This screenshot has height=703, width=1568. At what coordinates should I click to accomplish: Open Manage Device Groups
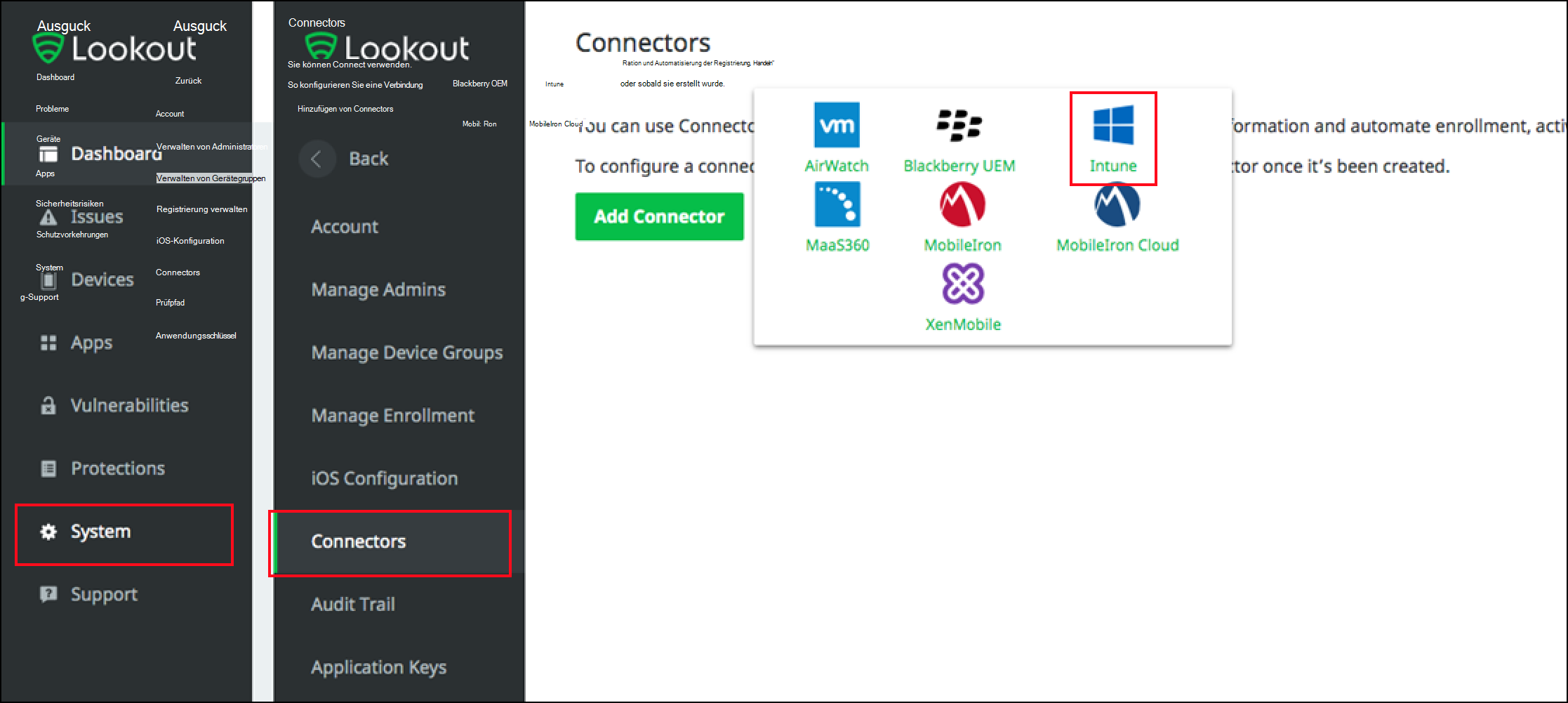pyautogui.click(x=407, y=353)
